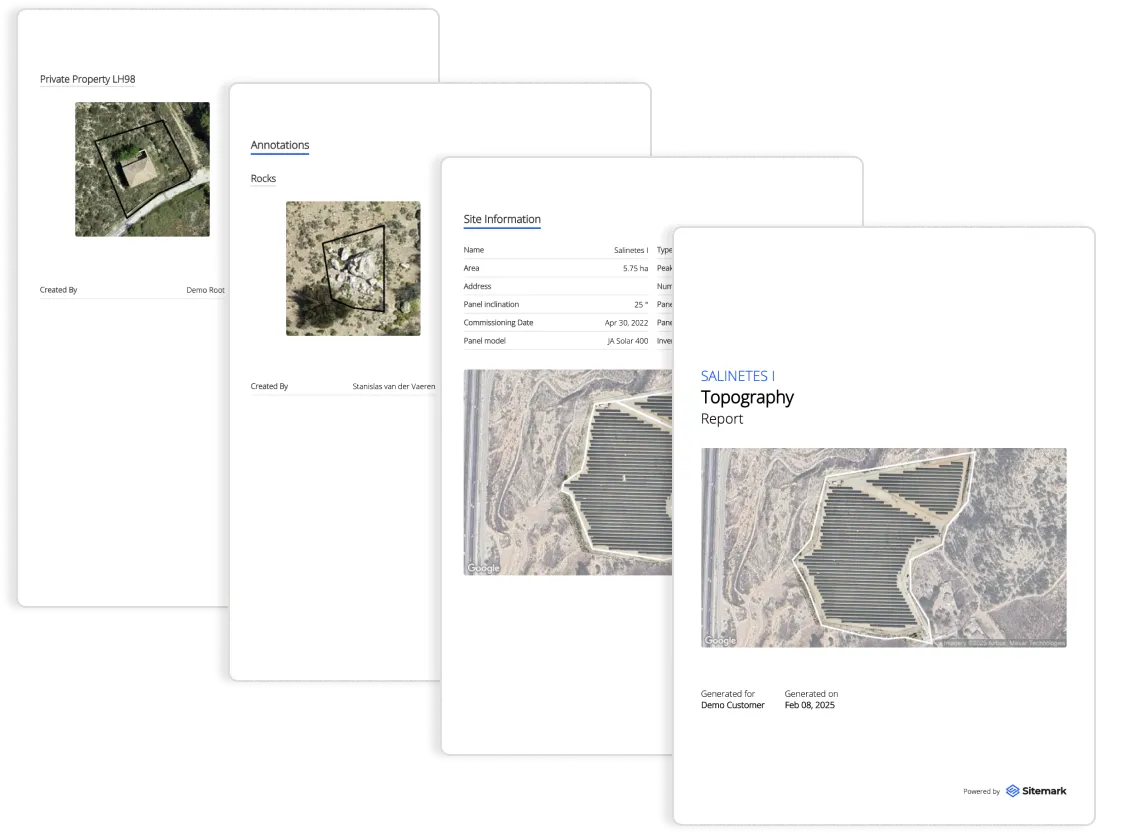Select the Area row label
Screen dimensions: 1128x834
point(471,268)
